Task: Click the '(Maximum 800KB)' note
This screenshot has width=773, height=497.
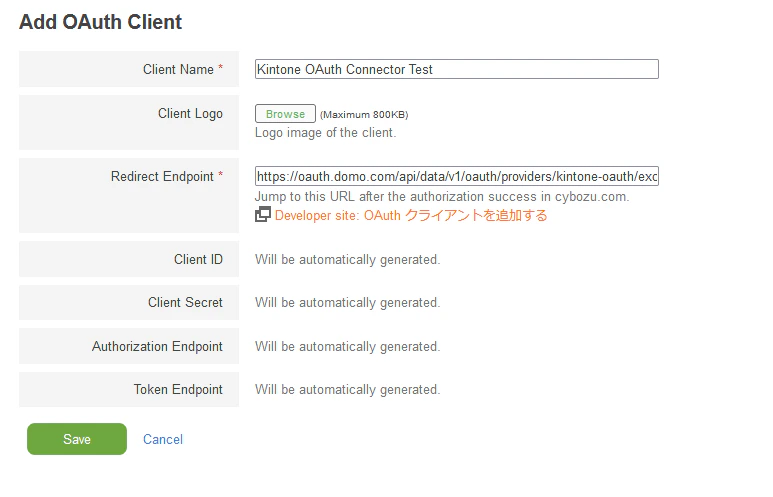Action: click(x=364, y=114)
